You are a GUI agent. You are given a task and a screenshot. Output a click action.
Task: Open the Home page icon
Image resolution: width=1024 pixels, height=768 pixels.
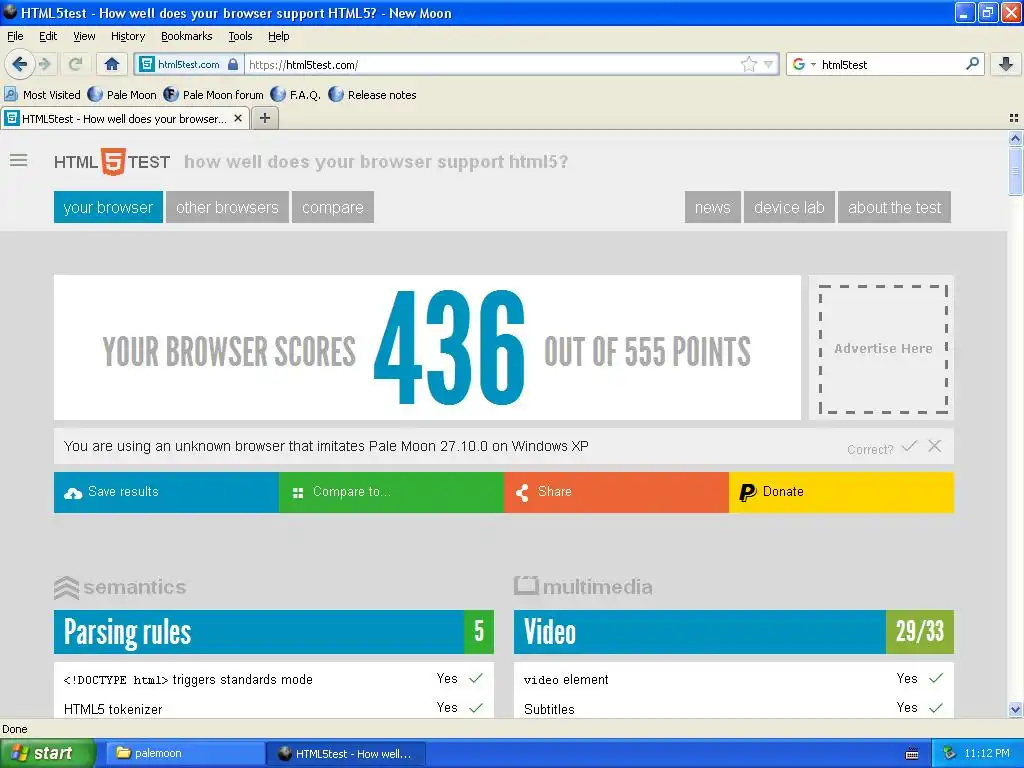pos(112,64)
